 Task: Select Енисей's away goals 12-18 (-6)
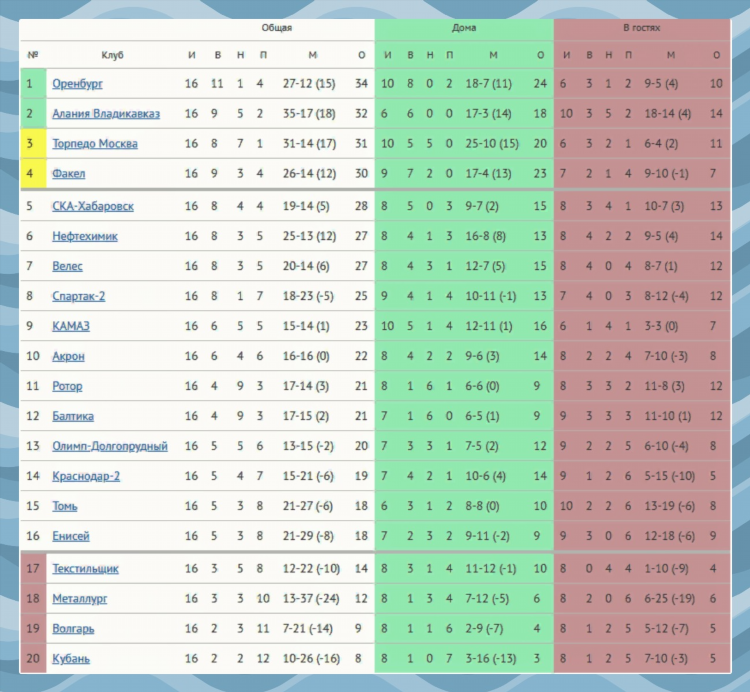click(669, 536)
